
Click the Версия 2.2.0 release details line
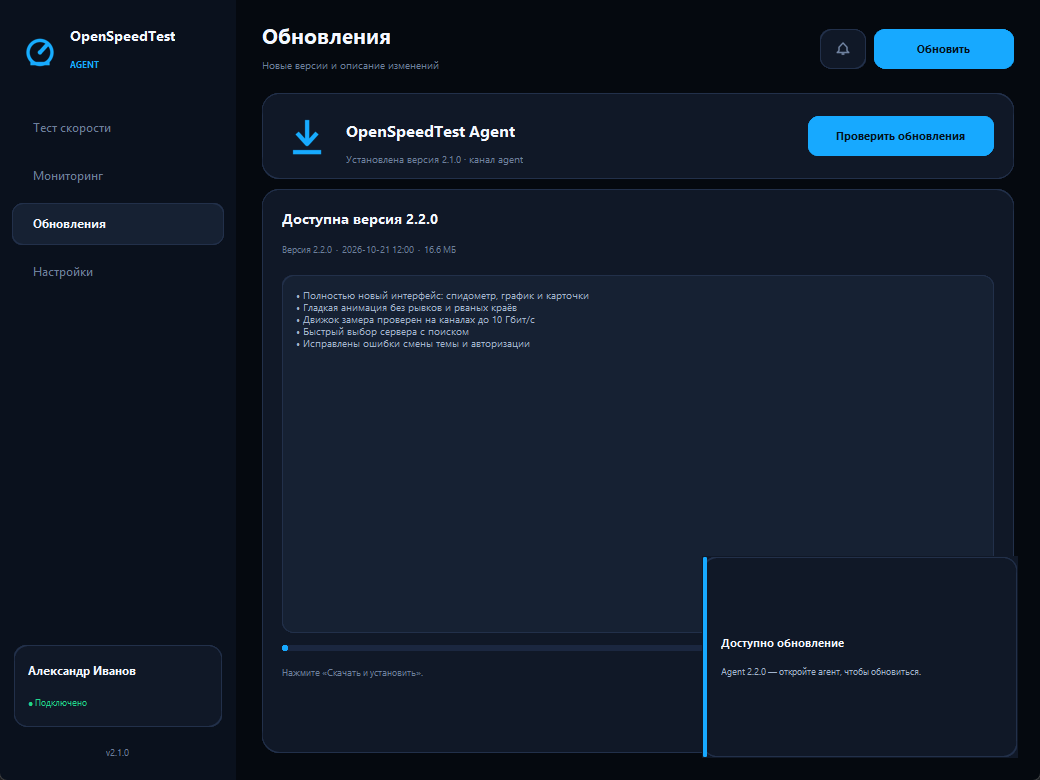pyautogui.click(x=369, y=250)
